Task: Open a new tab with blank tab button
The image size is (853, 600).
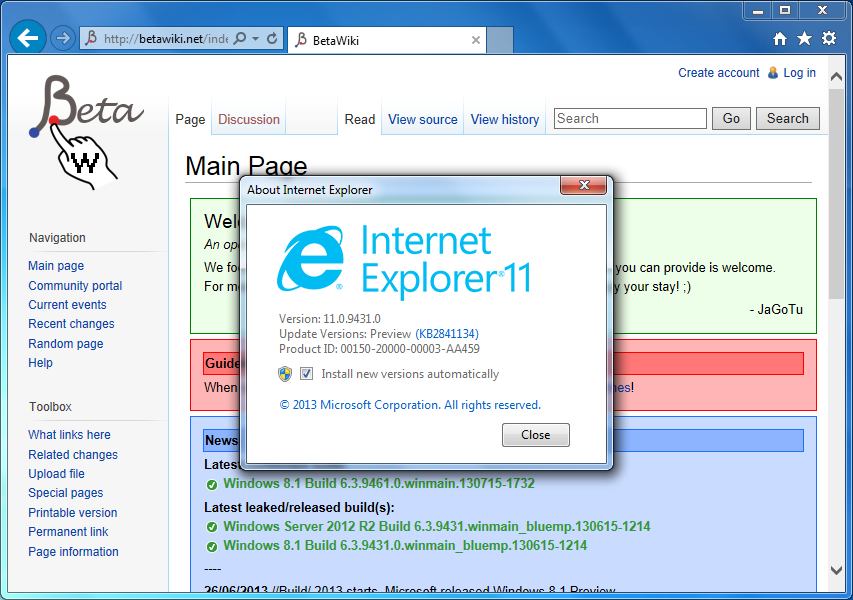Action: coord(500,40)
